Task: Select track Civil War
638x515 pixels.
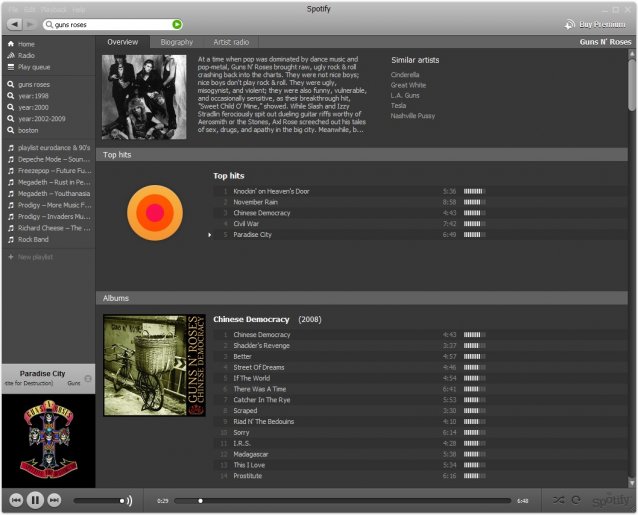Action: (420, 224)
